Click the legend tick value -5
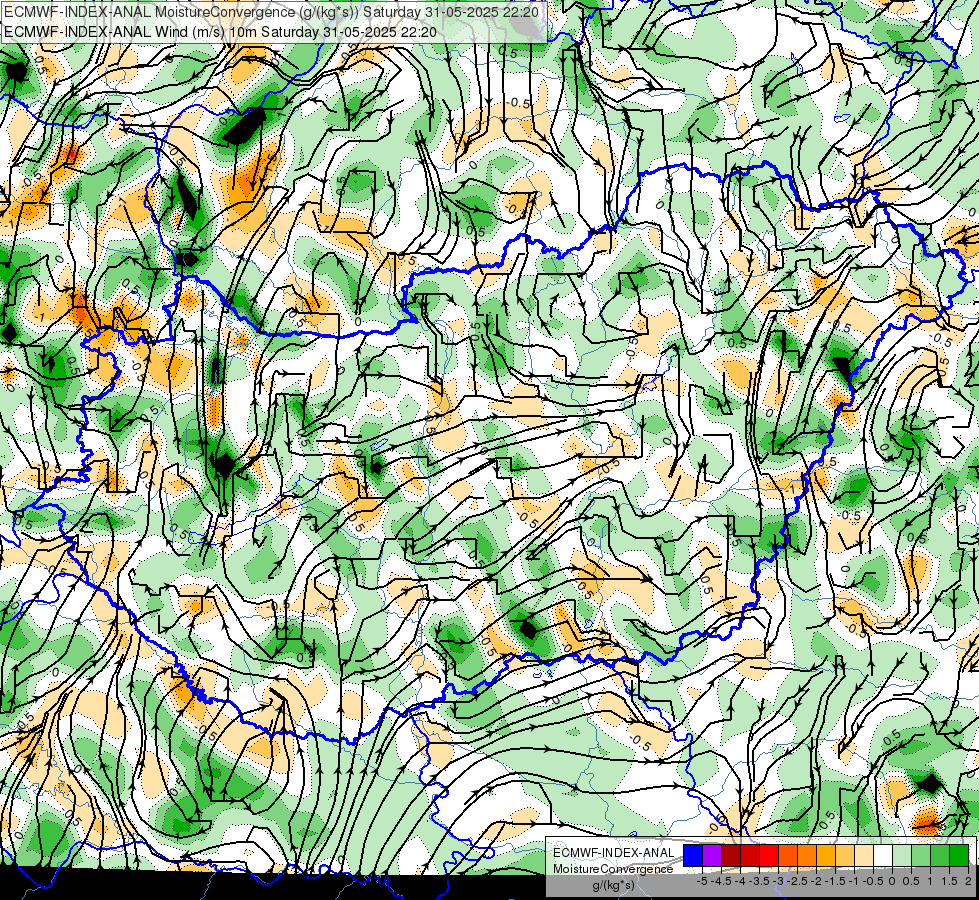This screenshot has height=900, width=979. [x=702, y=881]
